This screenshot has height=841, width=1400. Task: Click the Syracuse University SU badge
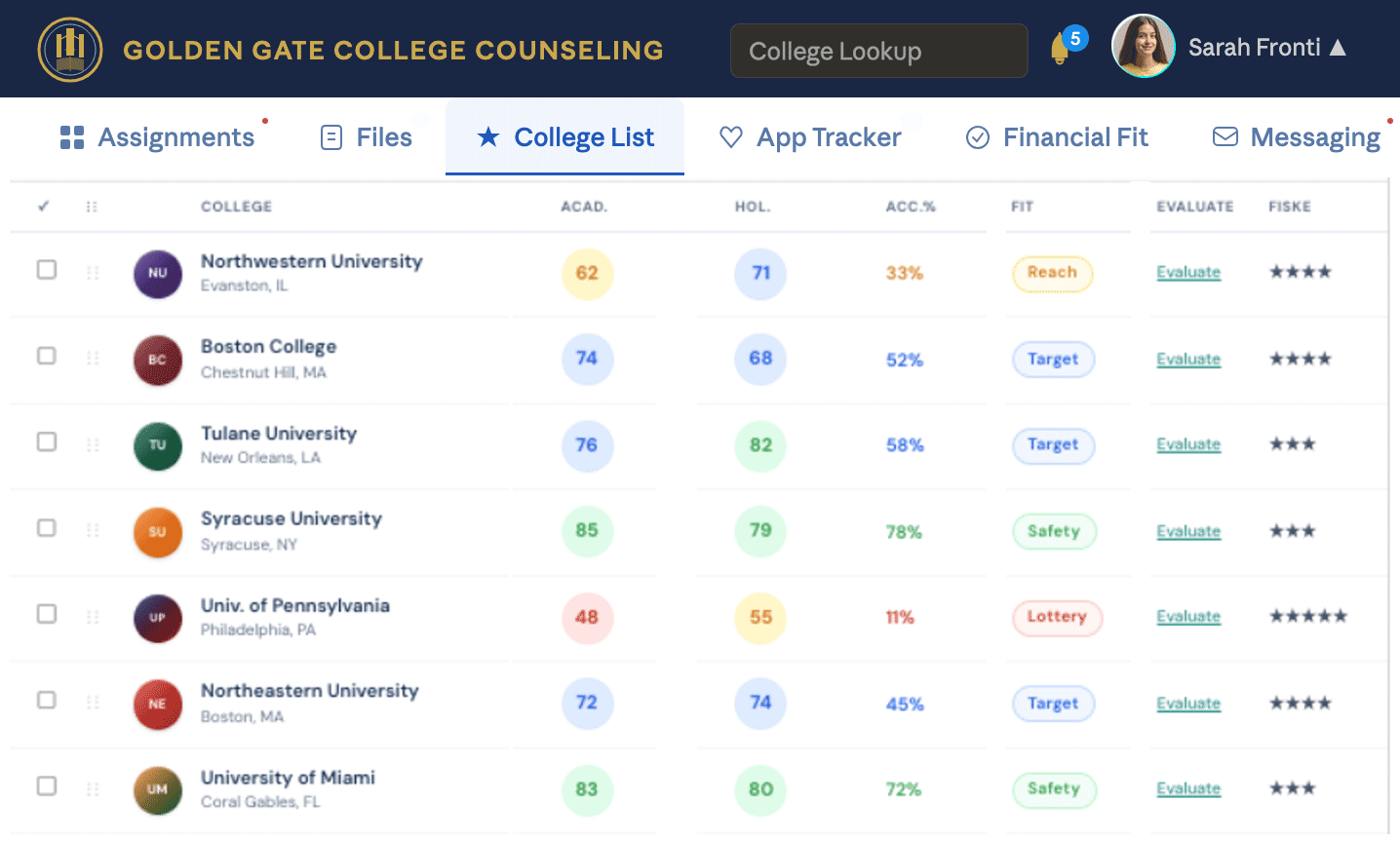[158, 532]
